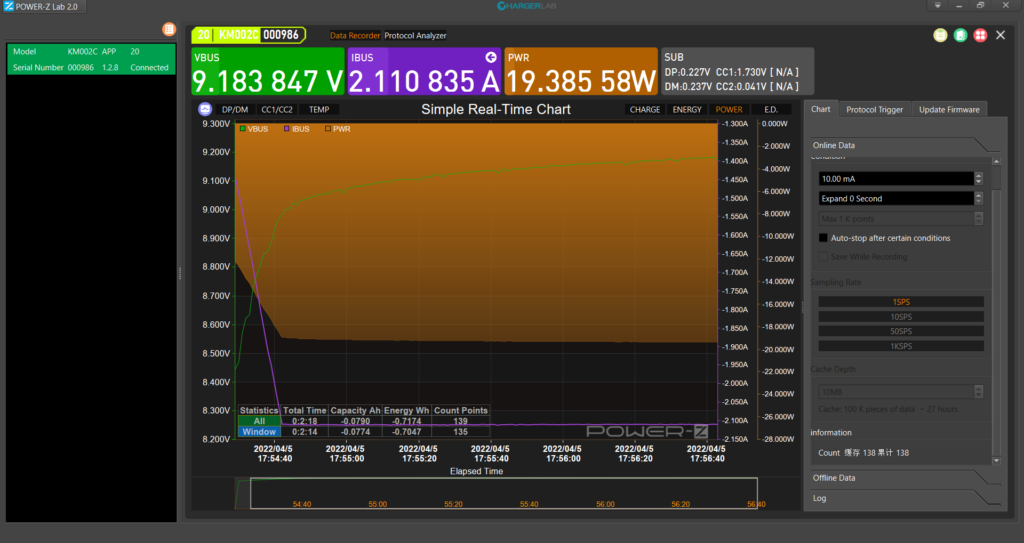
Task: Click the green round icon at top right
Action: click(960, 35)
